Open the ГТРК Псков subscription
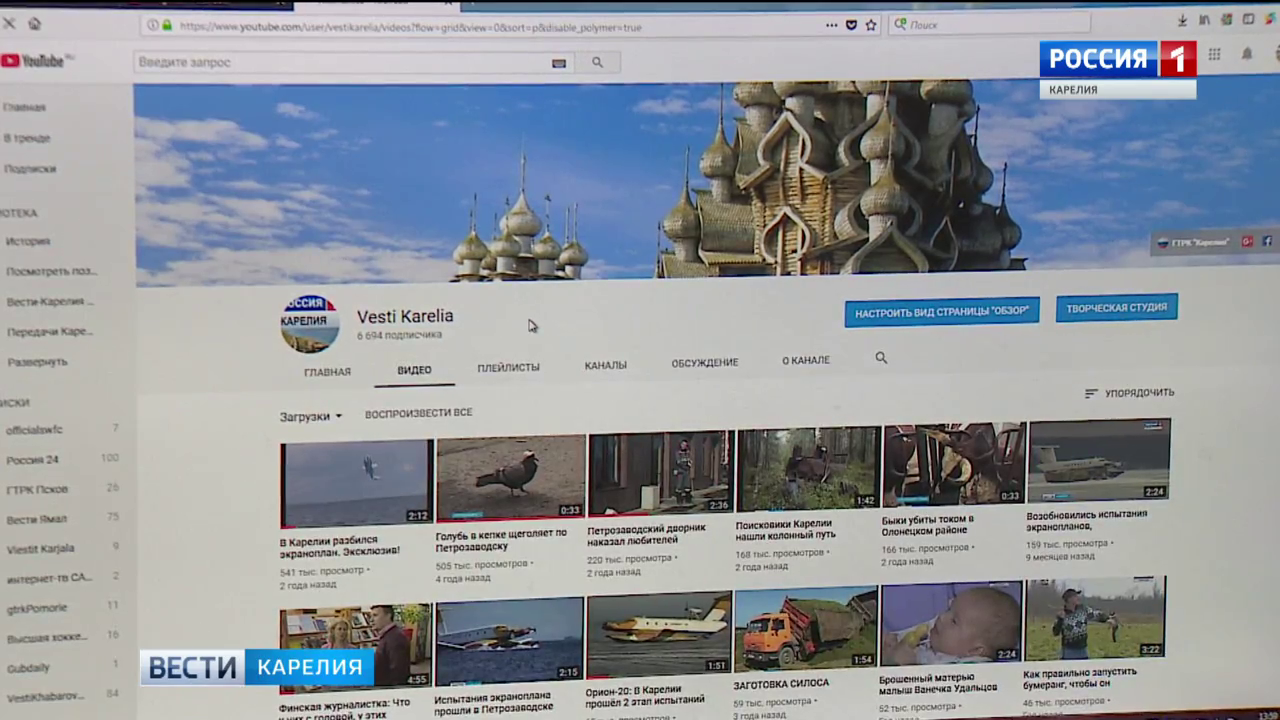Viewport: 1280px width, 720px height. point(35,489)
